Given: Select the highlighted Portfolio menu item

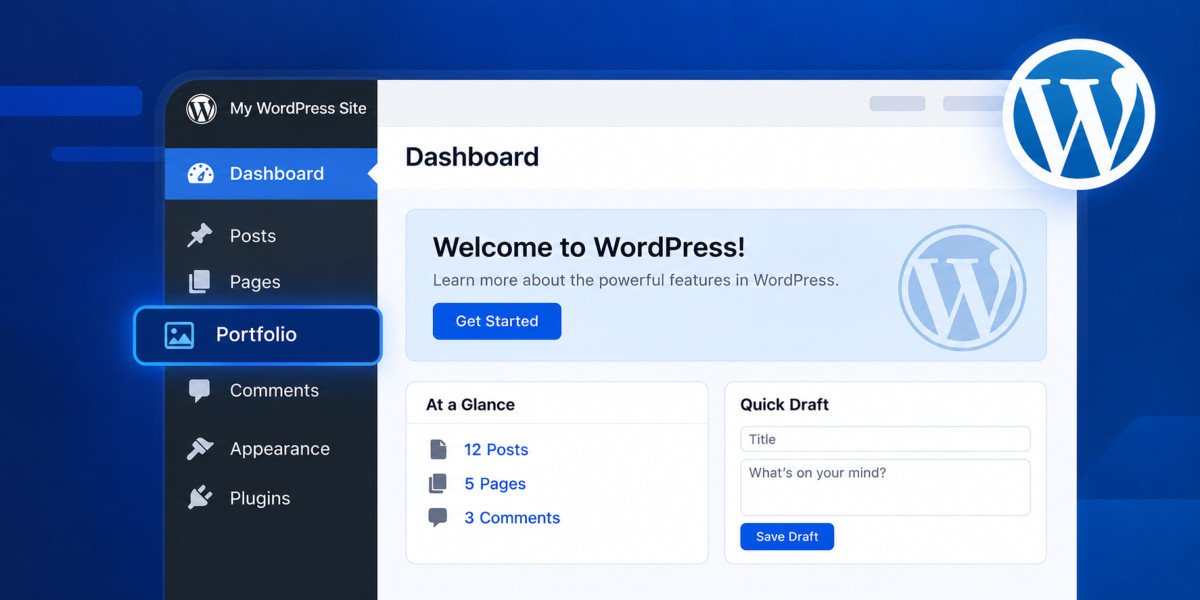Looking at the screenshot, I should pos(258,335).
